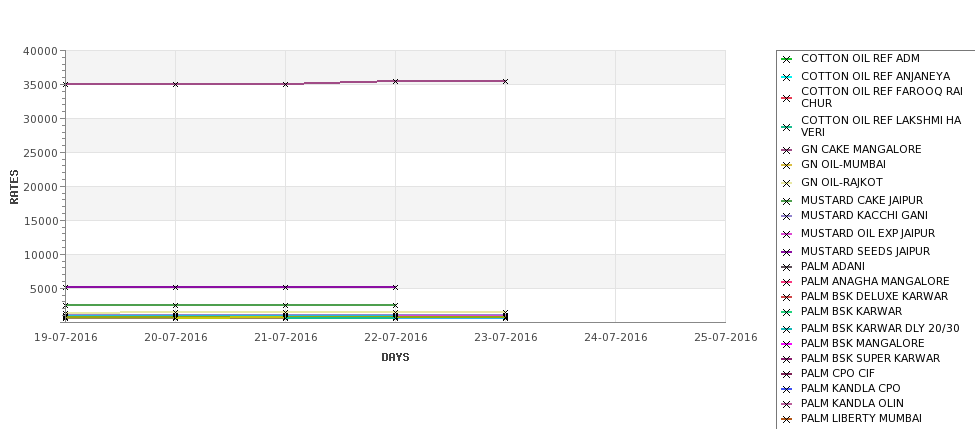Click the GN OIL-RAJKOT legend label

tap(842, 182)
